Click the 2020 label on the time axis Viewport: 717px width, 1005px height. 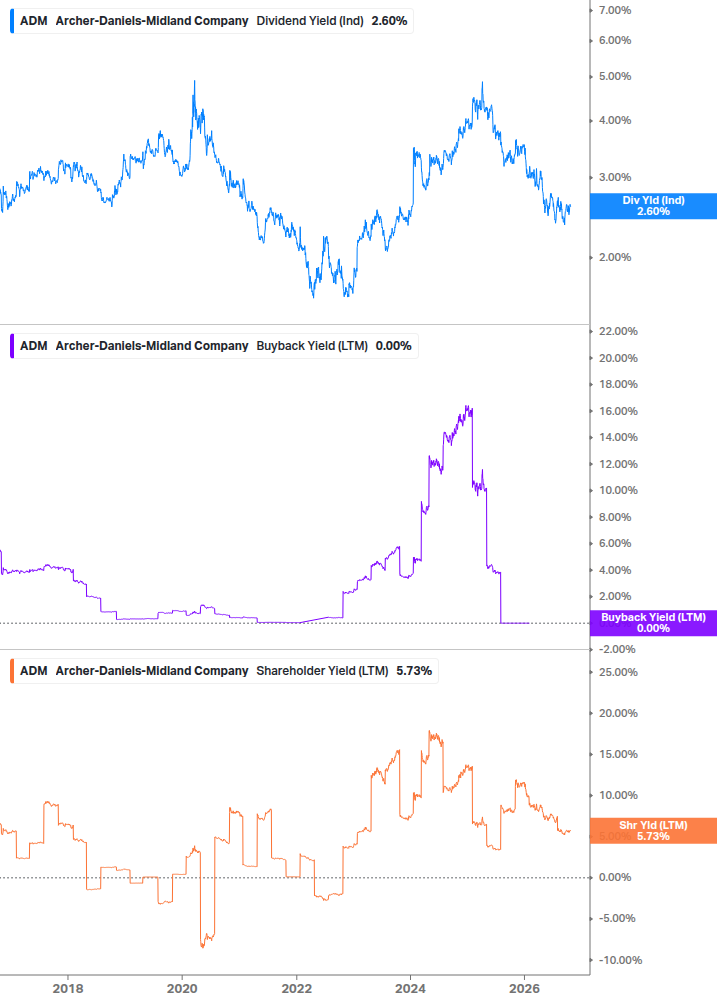[182, 989]
